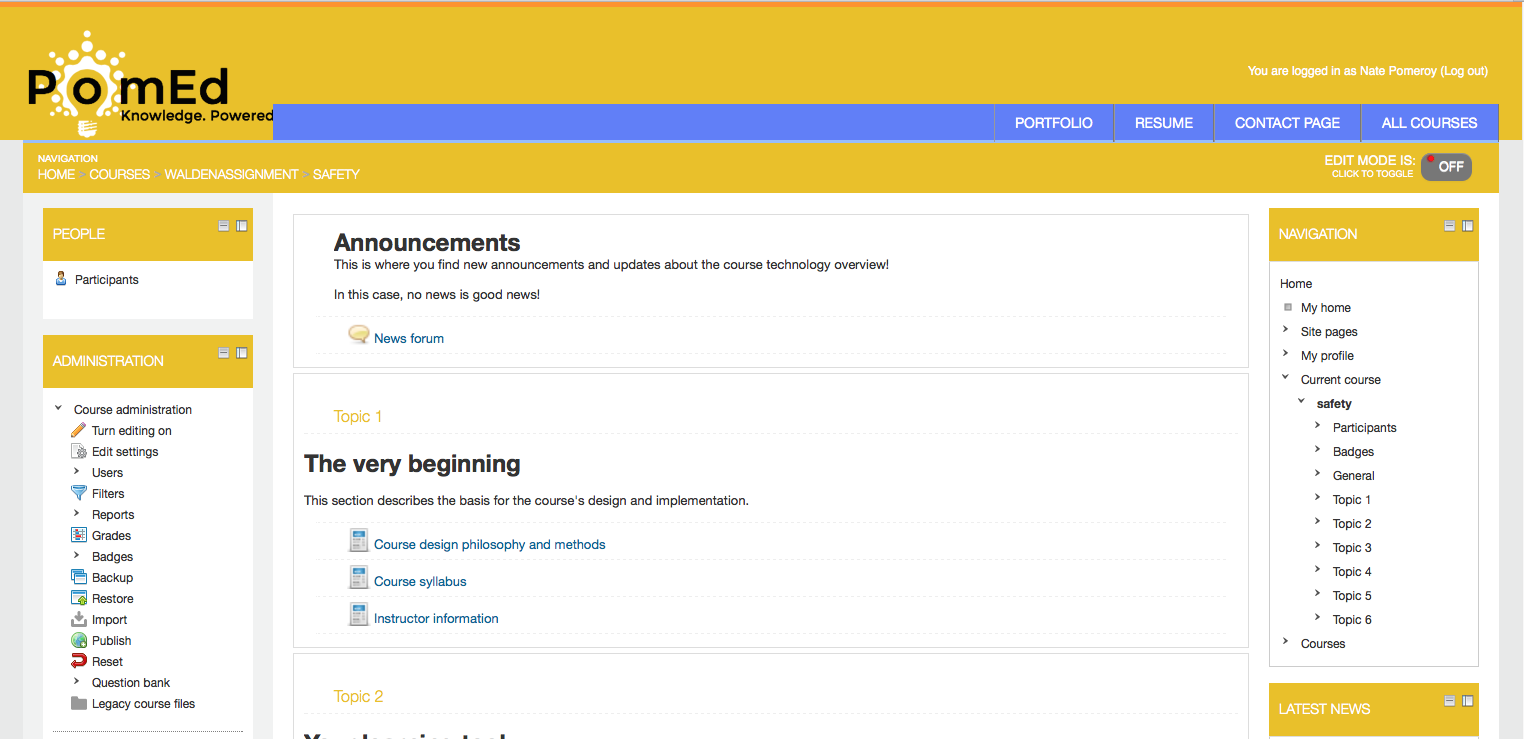Open the PORTFOLIO menu tab
Viewport: 1524px width, 739px height.
pyautogui.click(x=1053, y=123)
